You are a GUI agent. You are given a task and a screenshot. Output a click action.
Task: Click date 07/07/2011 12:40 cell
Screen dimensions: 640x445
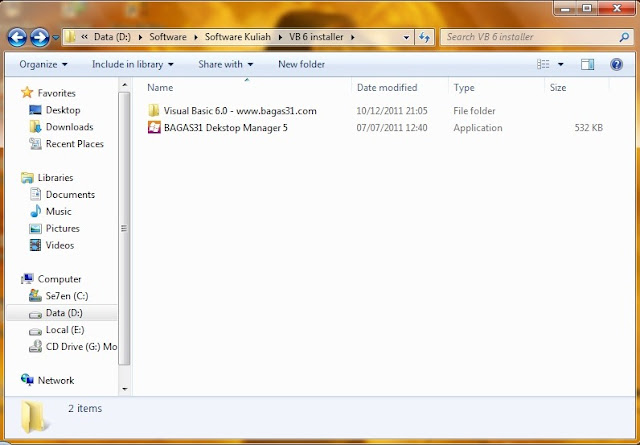pyautogui.click(x=392, y=128)
